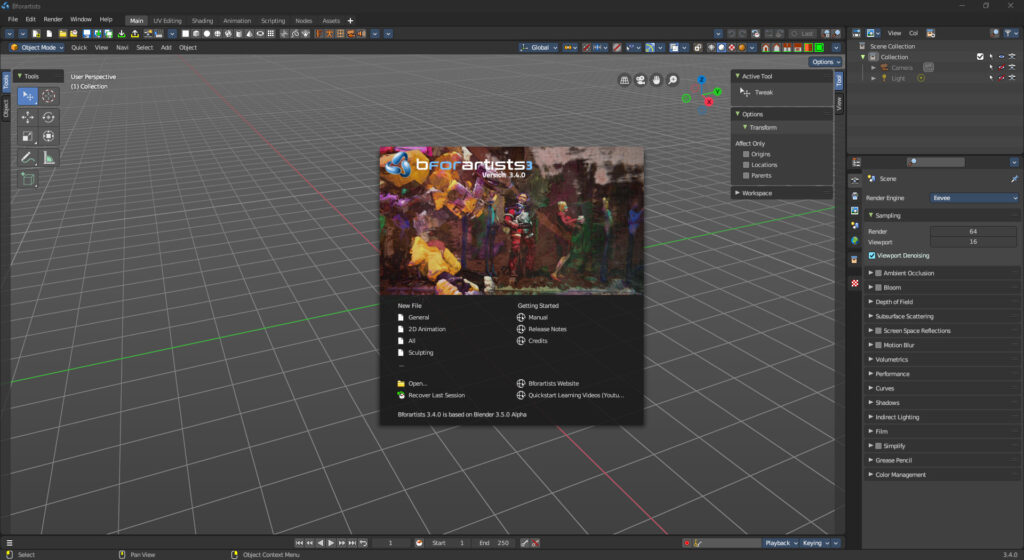Image resolution: width=1024 pixels, height=560 pixels.
Task: Click the red X axis gizmo ball
Action: coord(709,102)
